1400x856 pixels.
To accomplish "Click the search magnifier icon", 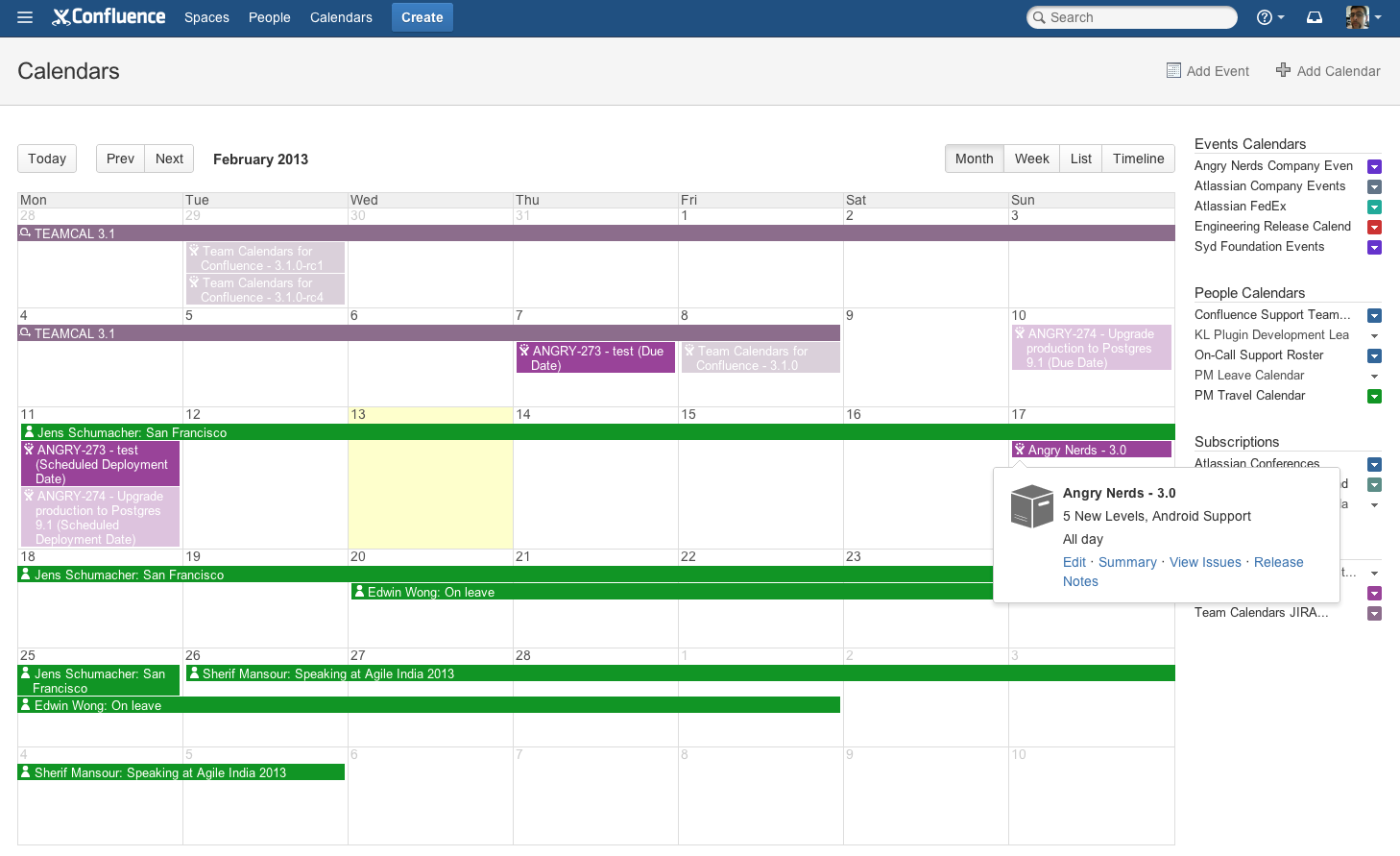I will (1038, 17).
